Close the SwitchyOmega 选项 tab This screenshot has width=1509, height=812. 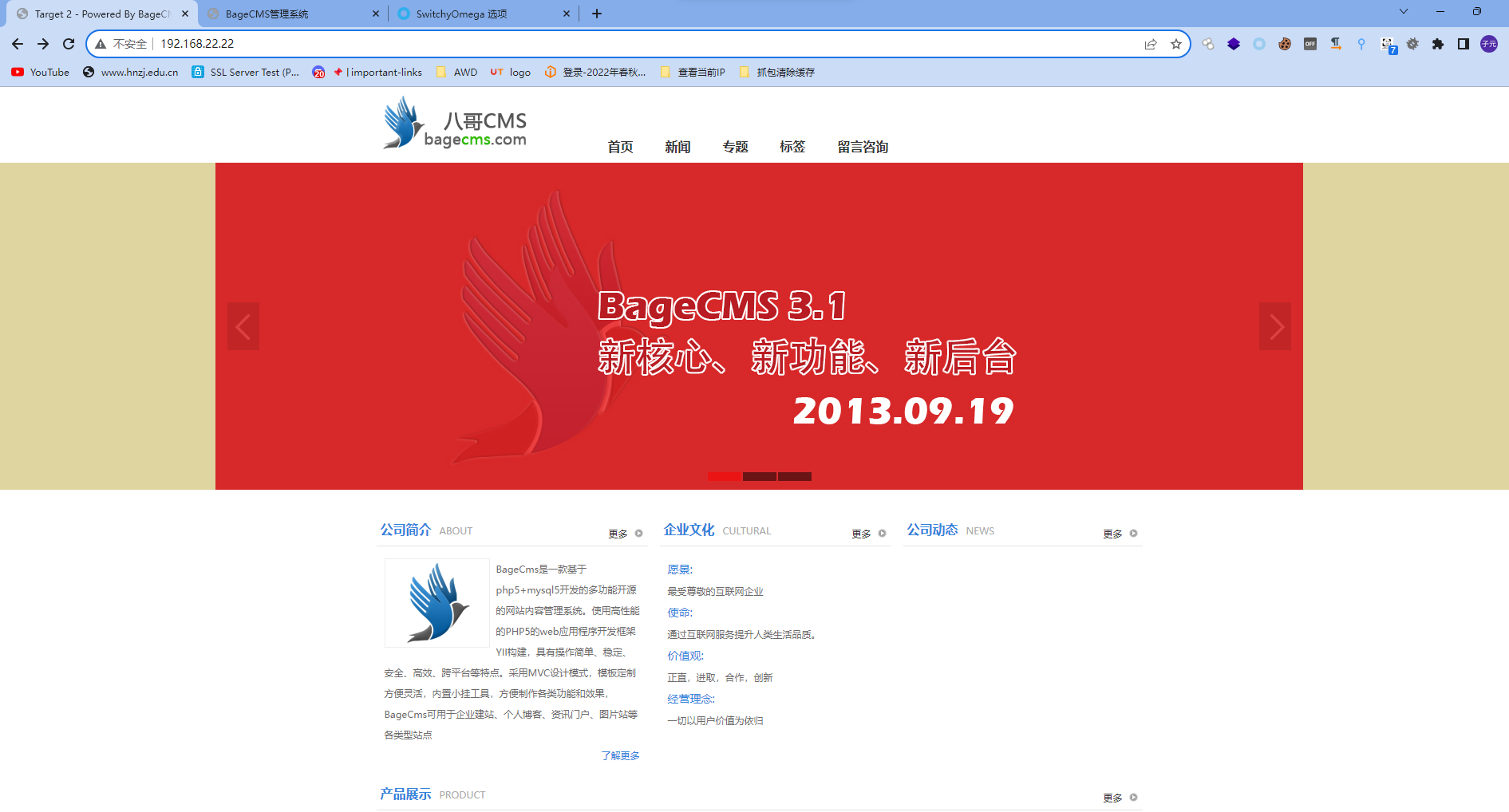tap(567, 14)
